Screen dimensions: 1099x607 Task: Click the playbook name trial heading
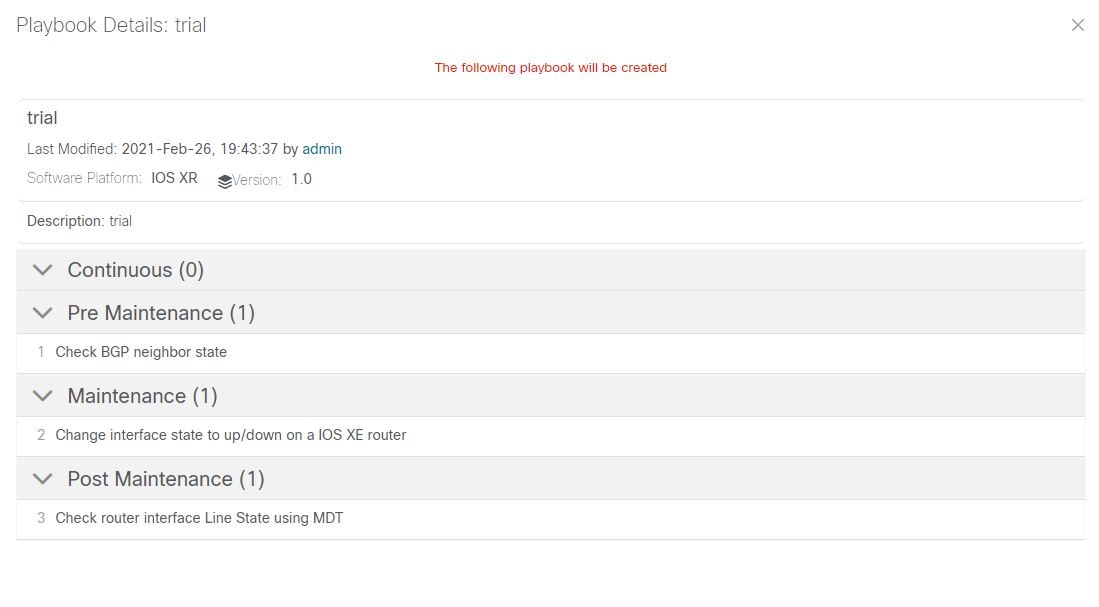click(42, 118)
